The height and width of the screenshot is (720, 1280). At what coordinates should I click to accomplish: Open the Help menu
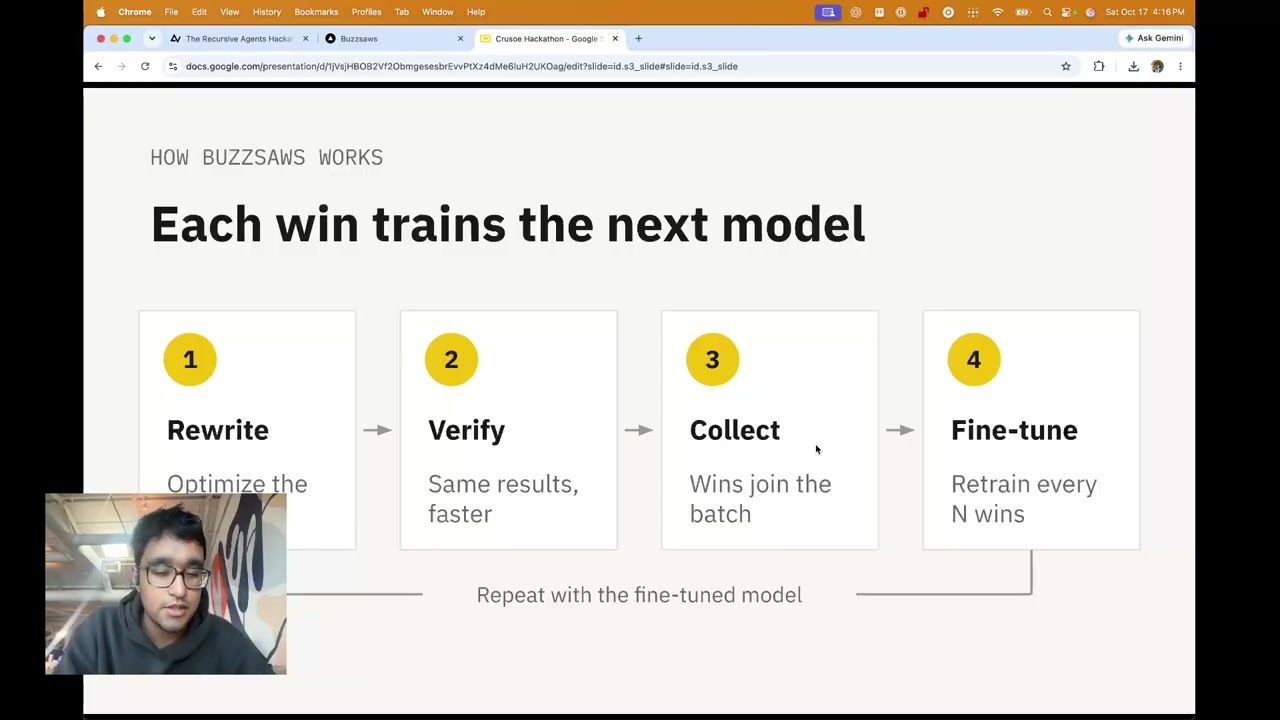pos(476,12)
